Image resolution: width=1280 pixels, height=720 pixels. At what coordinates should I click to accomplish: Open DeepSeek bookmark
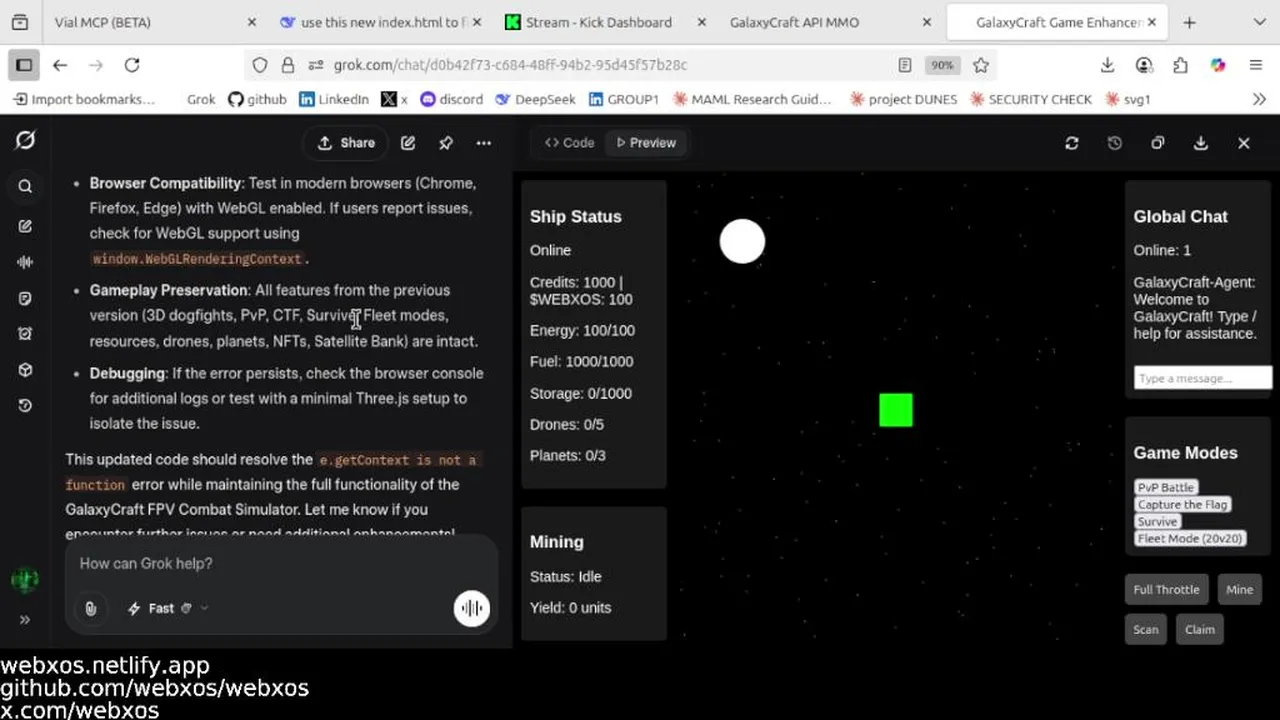tap(535, 99)
